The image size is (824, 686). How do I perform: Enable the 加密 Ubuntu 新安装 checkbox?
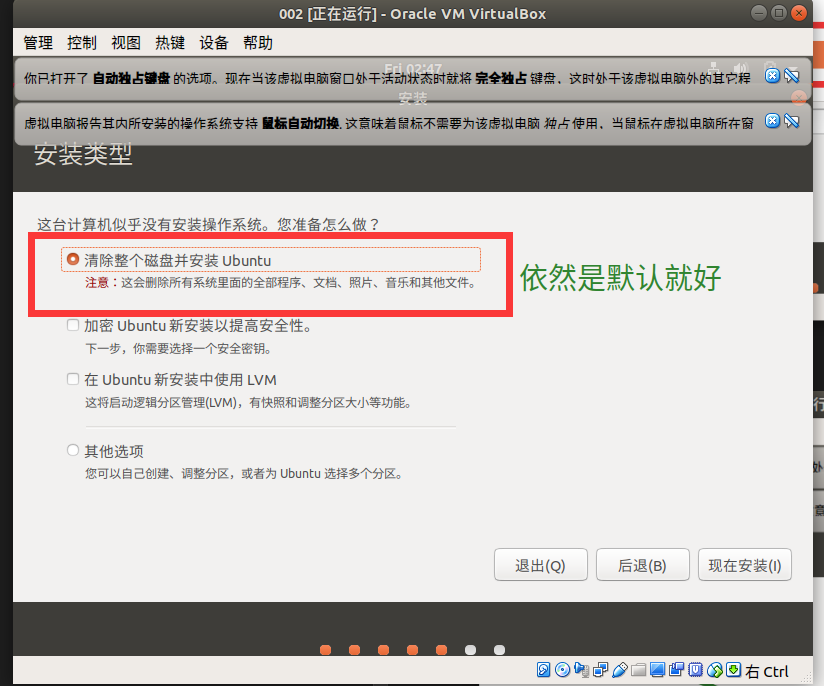(x=72, y=325)
